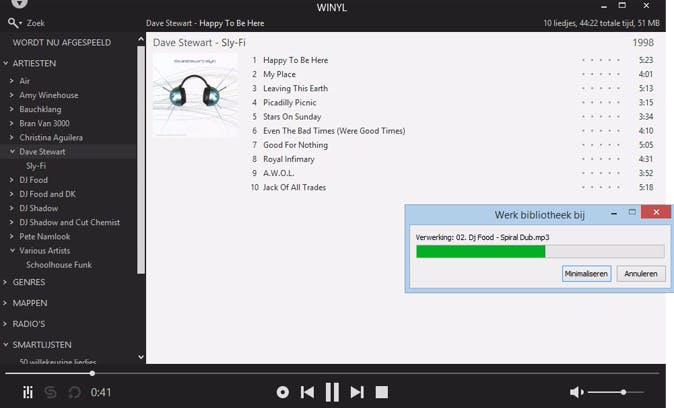Select DJ Food and DK artist
Screen dimensions: 674x408
pyautogui.click(x=47, y=194)
